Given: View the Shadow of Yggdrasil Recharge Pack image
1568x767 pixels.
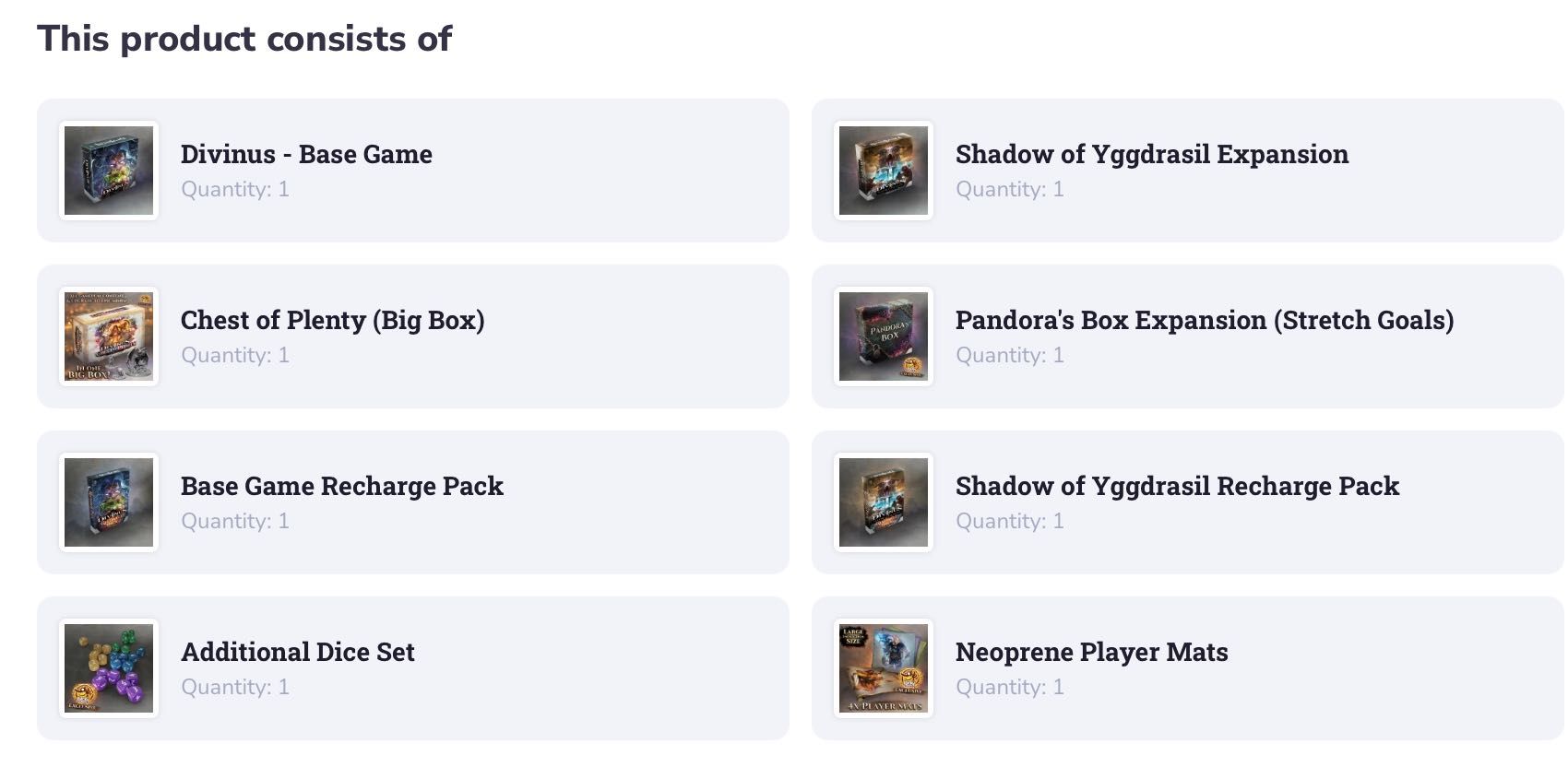Looking at the screenshot, I should pos(884,502).
